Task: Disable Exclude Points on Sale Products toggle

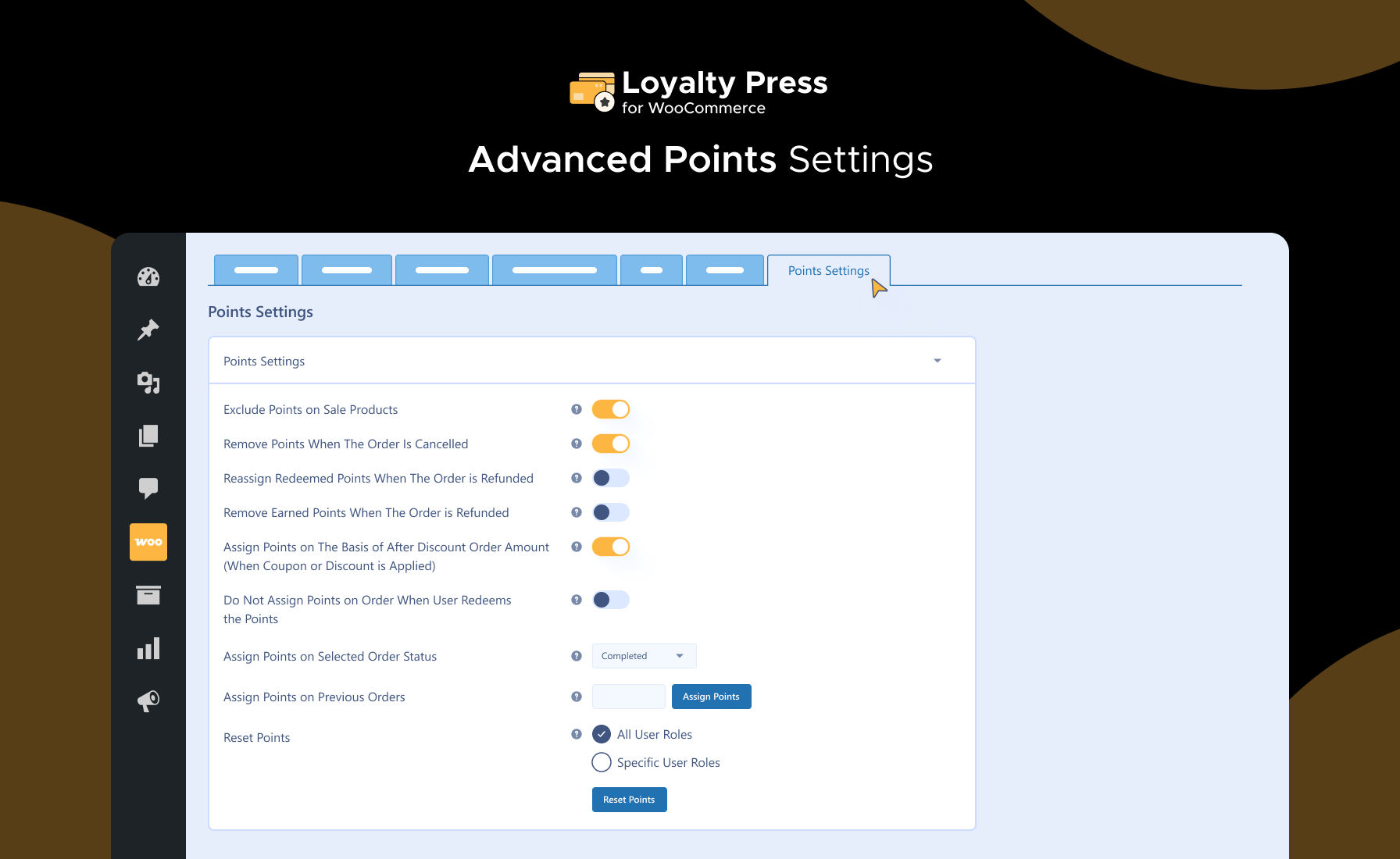Action: tap(611, 409)
